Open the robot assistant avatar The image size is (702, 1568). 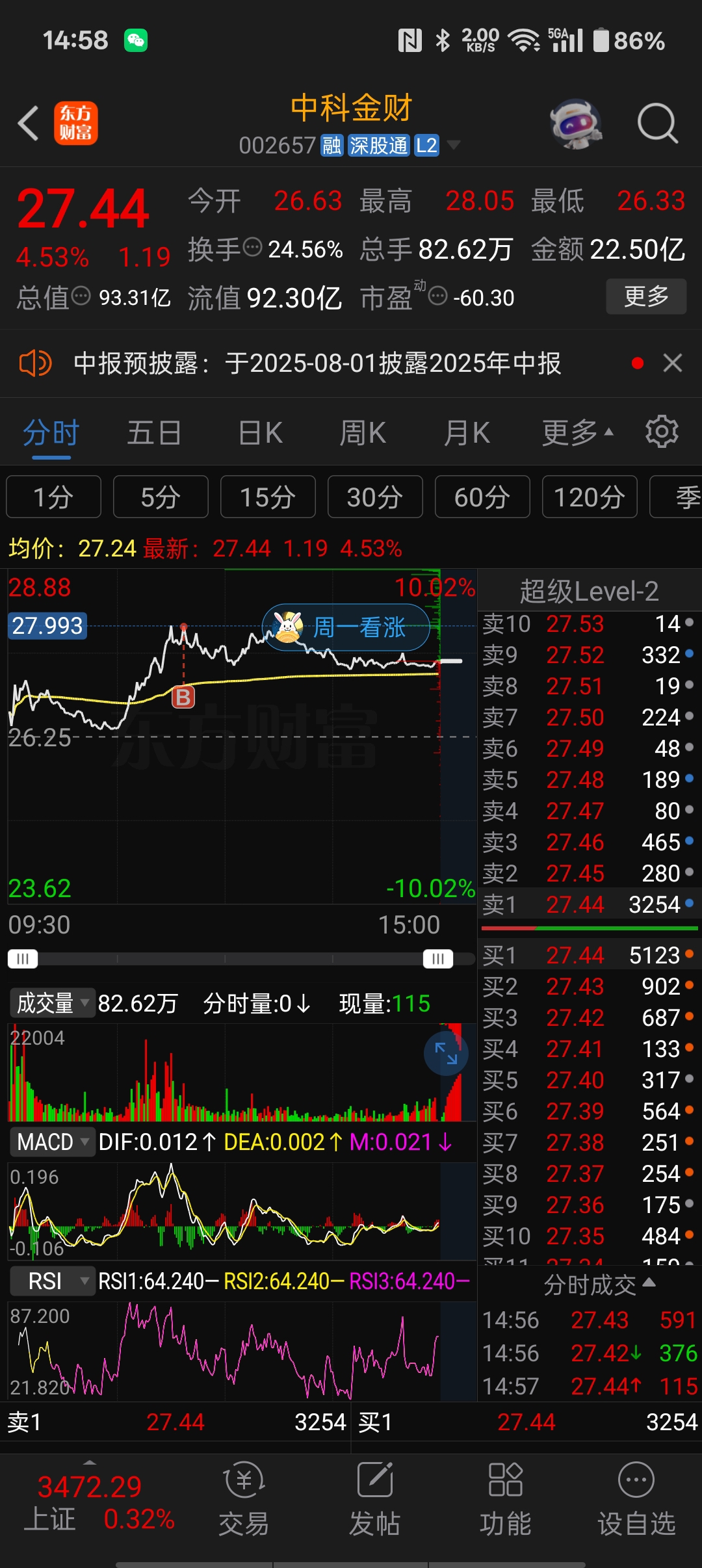pyautogui.click(x=575, y=124)
